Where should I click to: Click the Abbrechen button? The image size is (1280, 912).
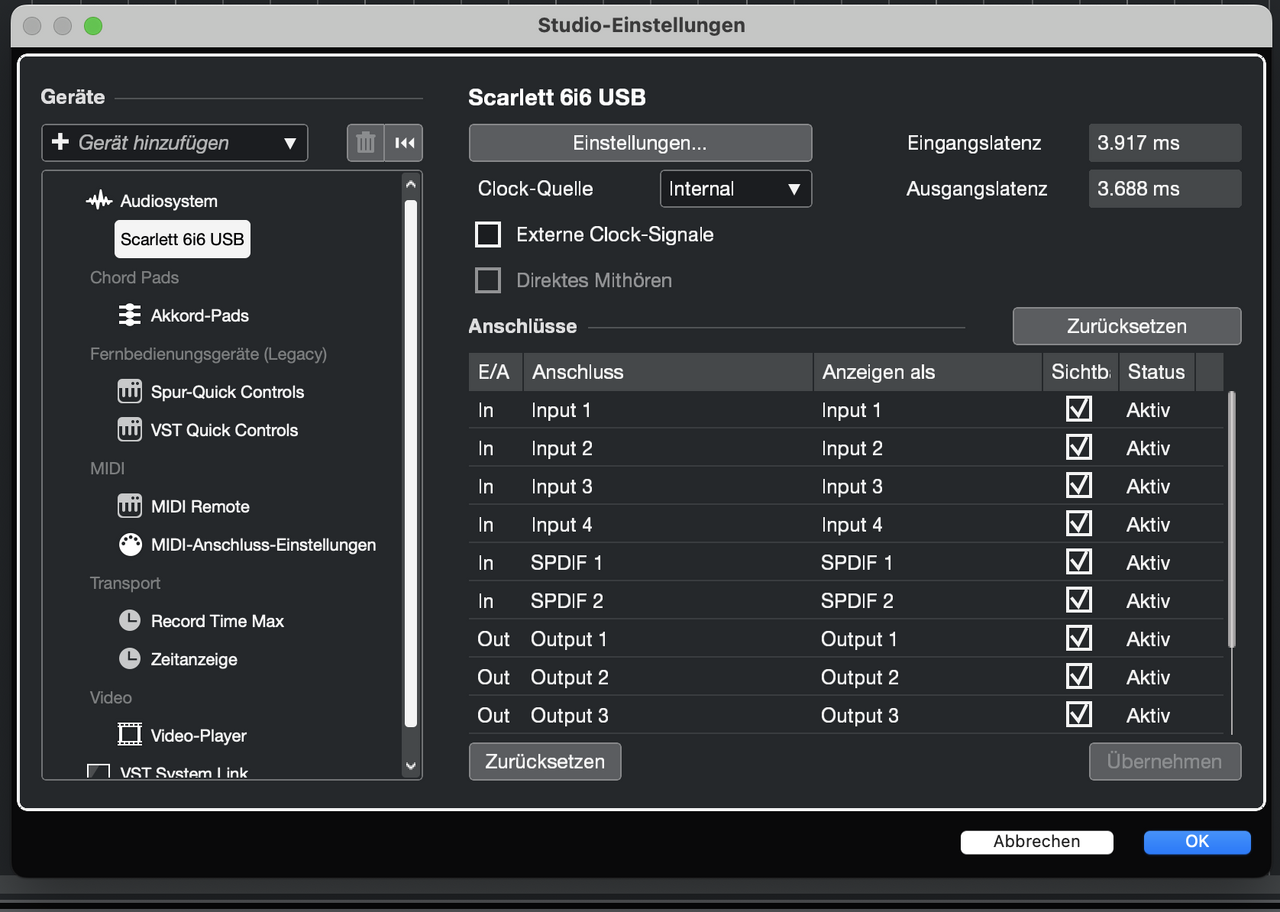click(1037, 842)
